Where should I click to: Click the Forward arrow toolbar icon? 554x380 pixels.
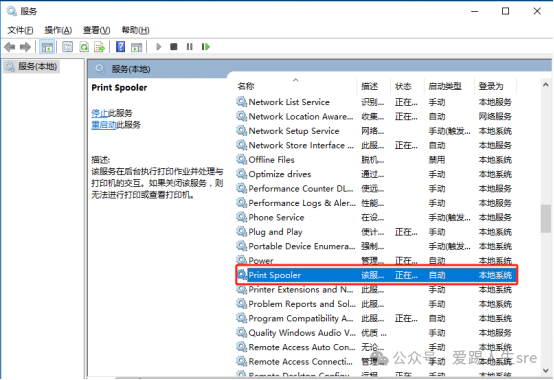(25, 47)
